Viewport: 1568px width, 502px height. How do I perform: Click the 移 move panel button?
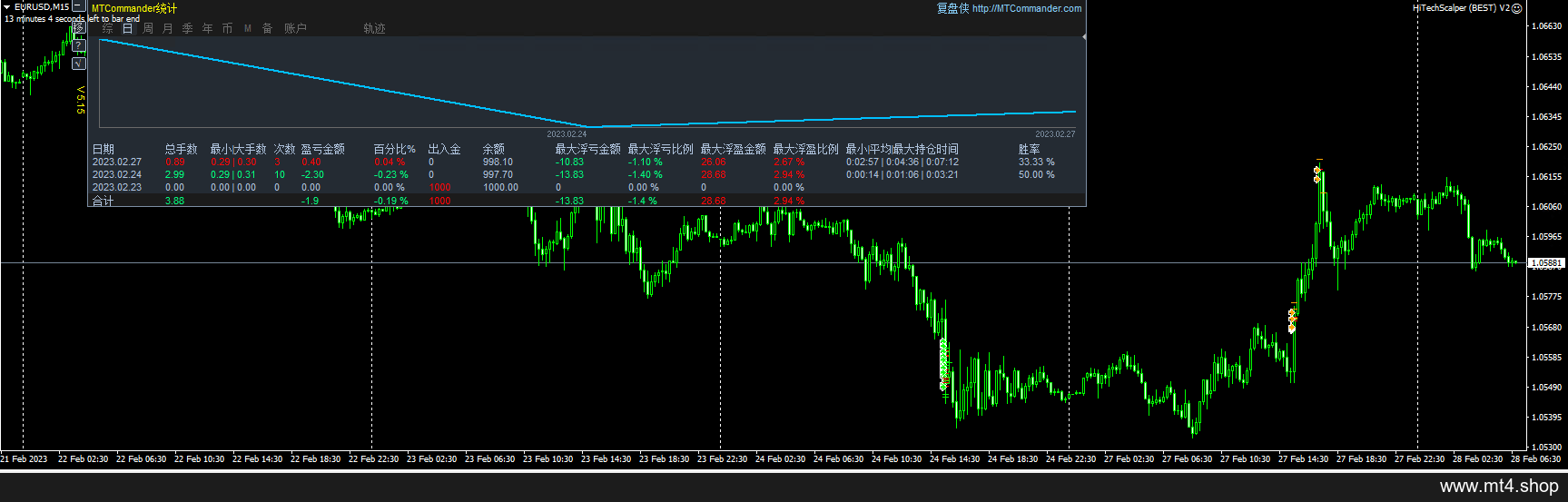(x=79, y=28)
